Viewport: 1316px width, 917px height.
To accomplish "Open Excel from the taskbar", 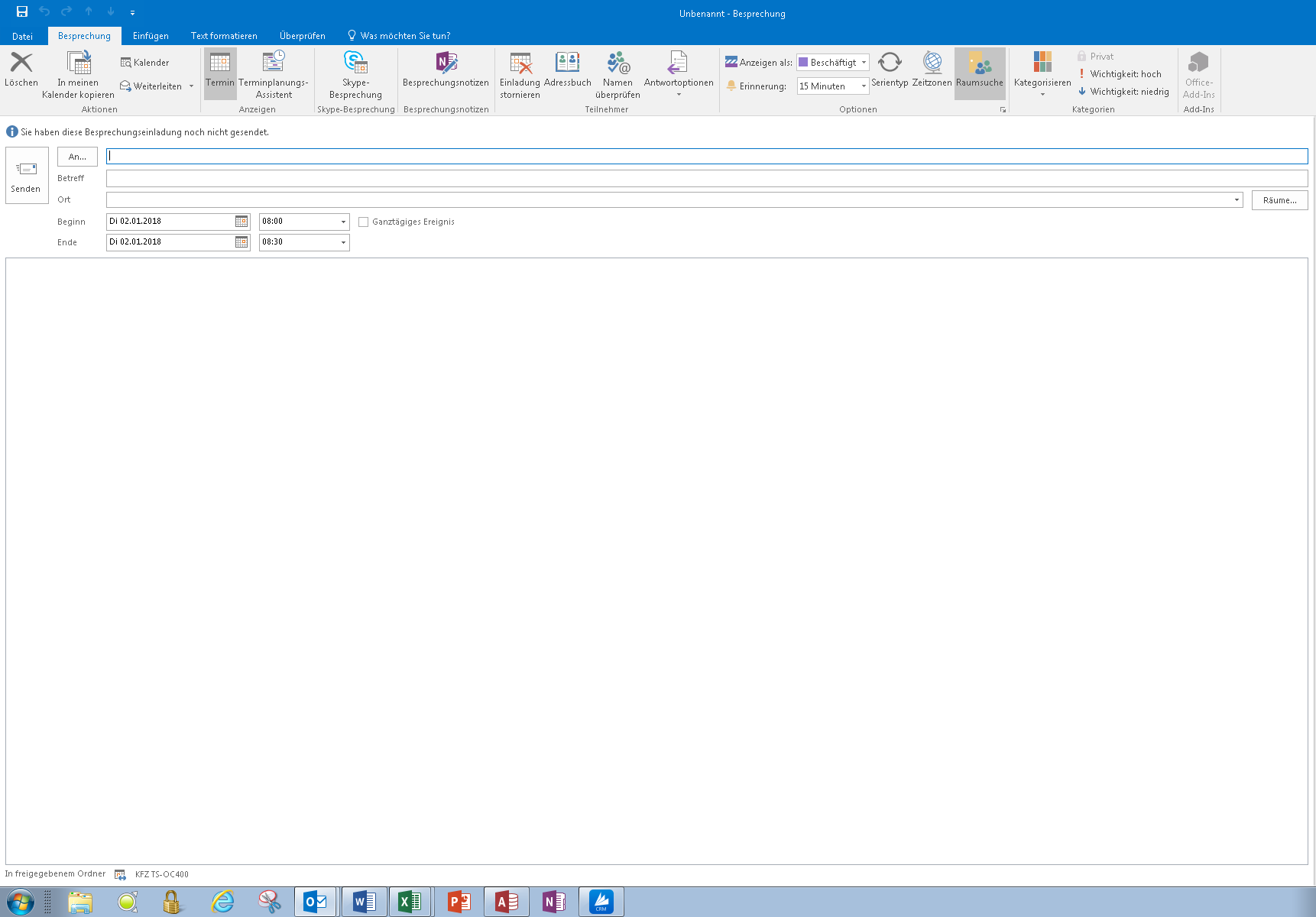I will (410, 902).
